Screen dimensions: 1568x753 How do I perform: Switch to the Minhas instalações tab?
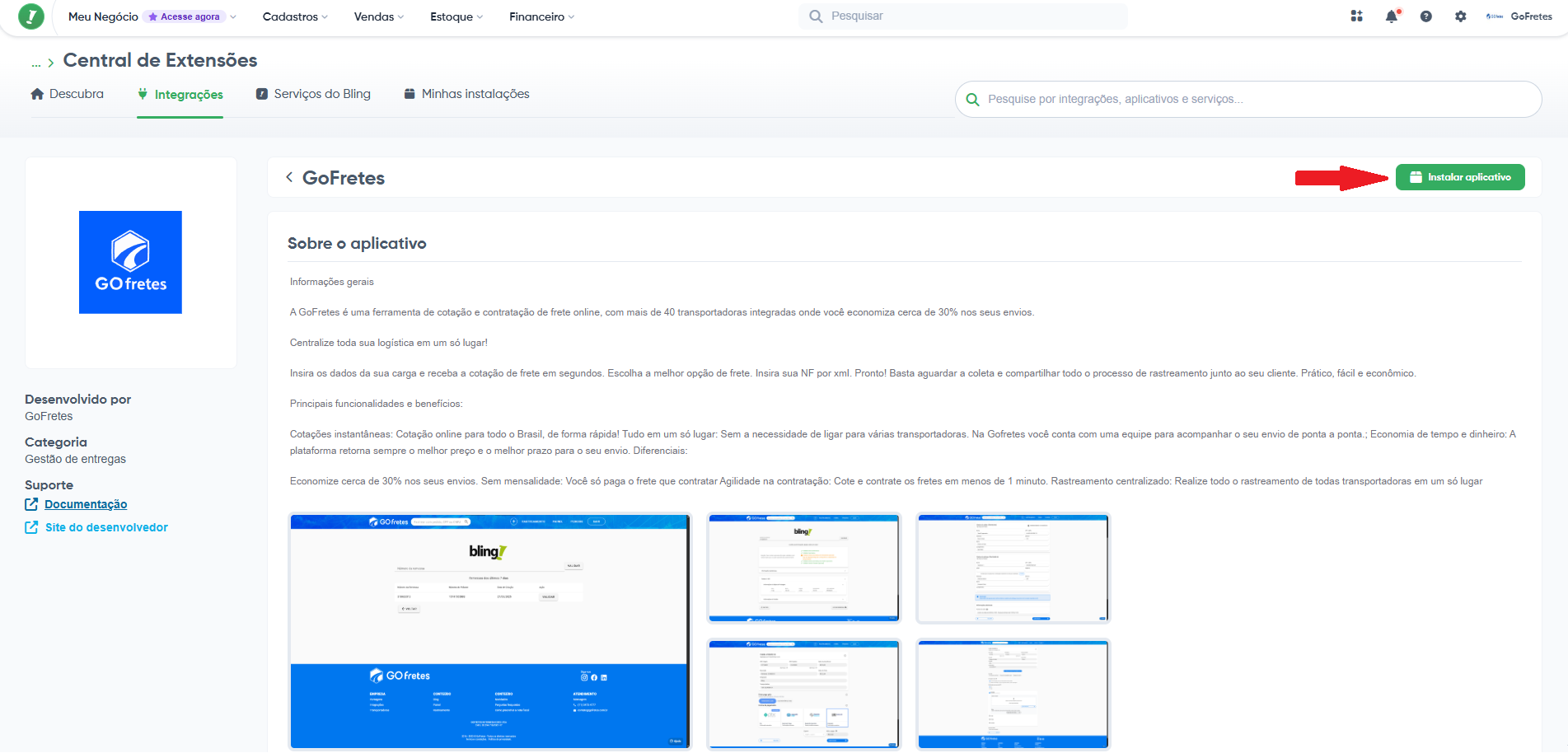[466, 94]
